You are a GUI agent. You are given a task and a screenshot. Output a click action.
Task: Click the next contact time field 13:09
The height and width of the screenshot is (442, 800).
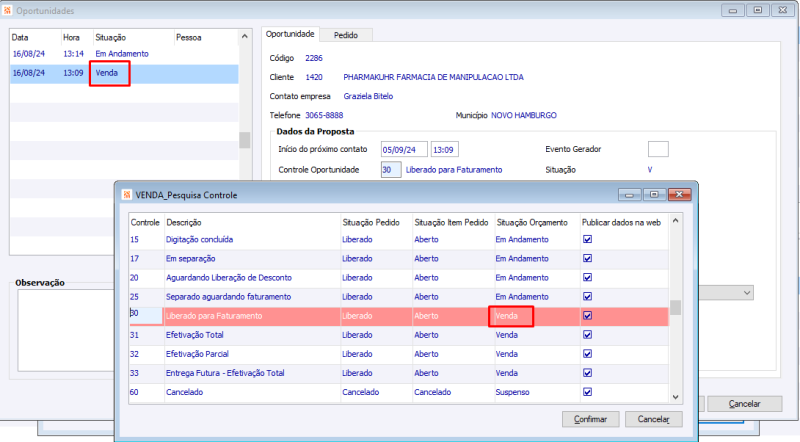click(444, 150)
